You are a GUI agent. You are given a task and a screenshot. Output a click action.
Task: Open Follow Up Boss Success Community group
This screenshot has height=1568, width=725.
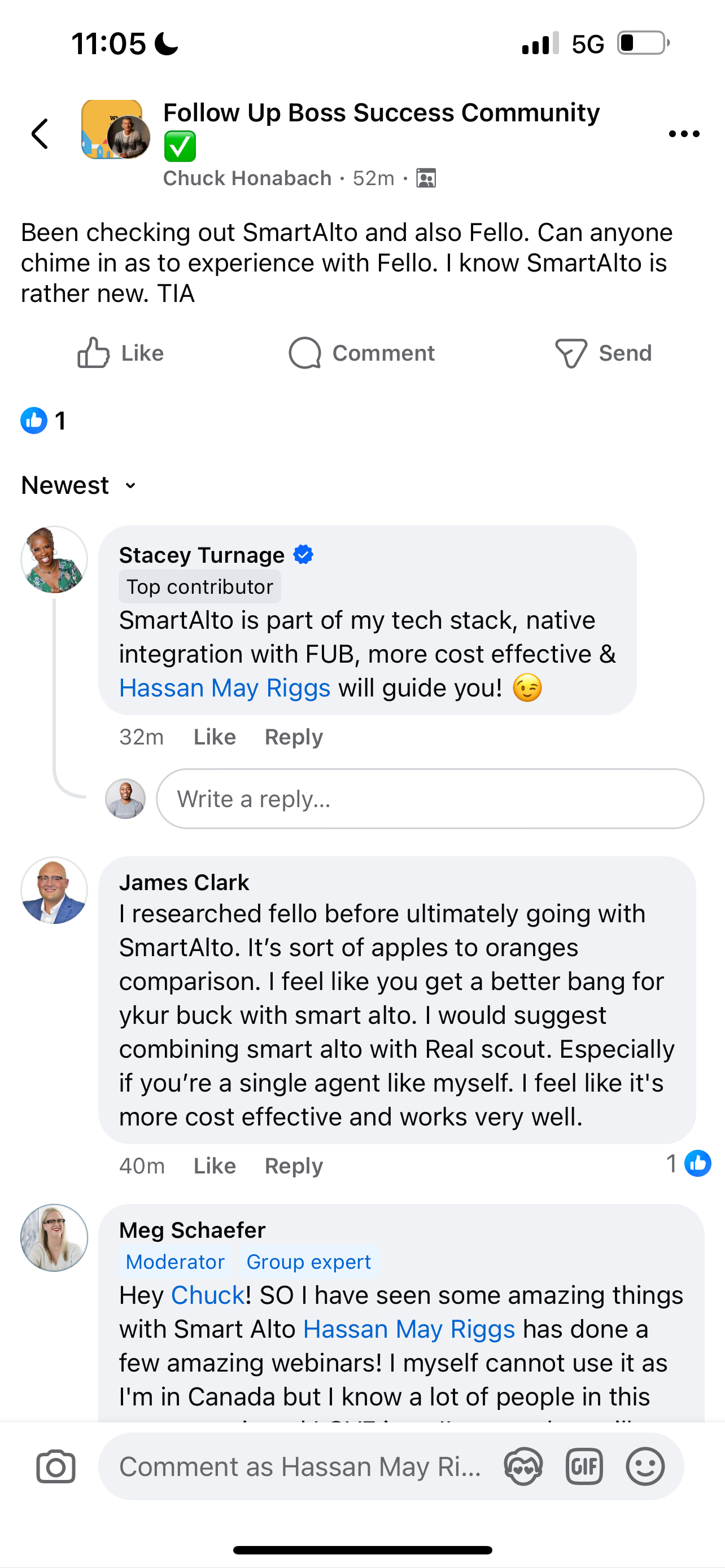pos(381,113)
